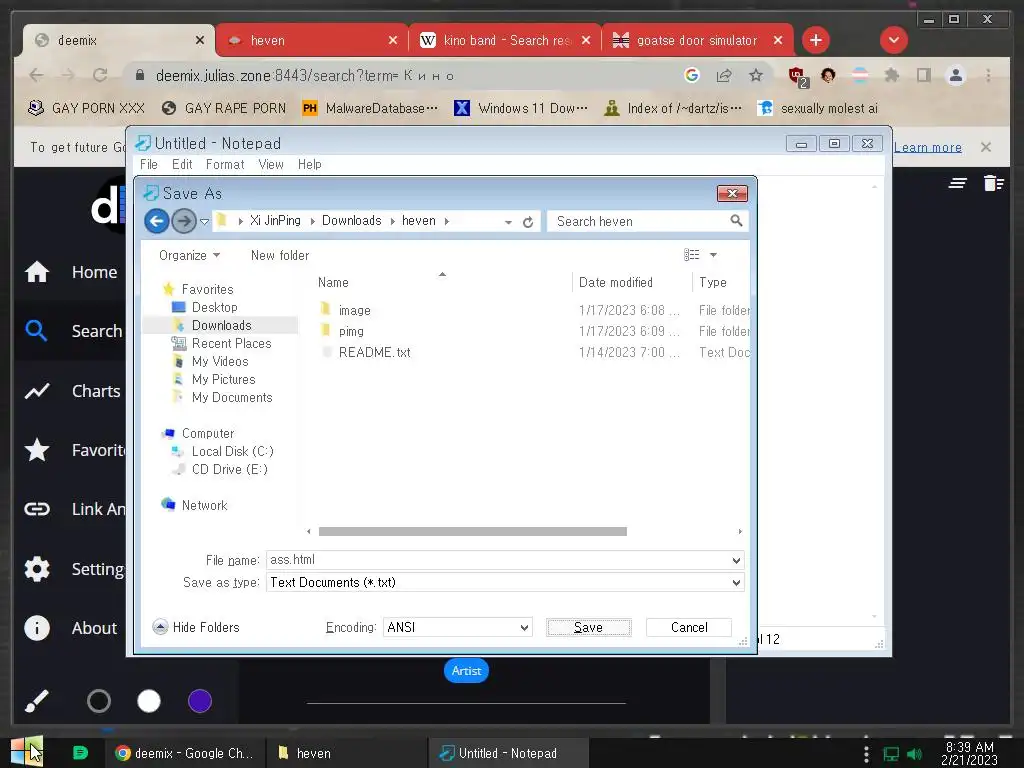
Task: Click the Save button
Action: (x=588, y=628)
